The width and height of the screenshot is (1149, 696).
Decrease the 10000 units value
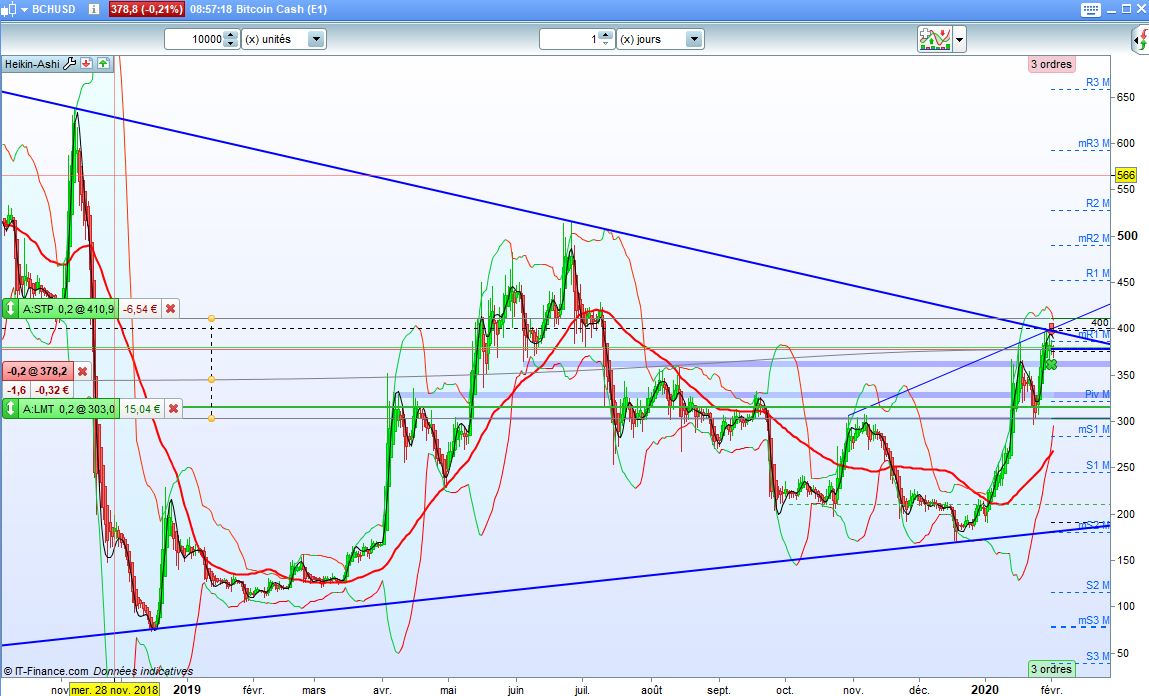click(x=231, y=43)
